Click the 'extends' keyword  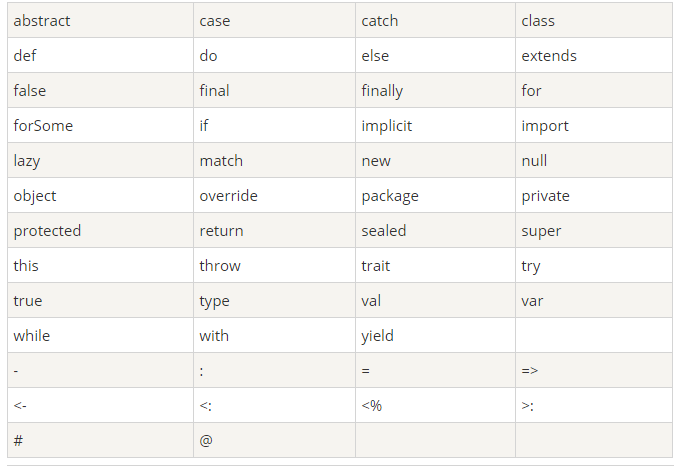pyautogui.click(x=549, y=56)
